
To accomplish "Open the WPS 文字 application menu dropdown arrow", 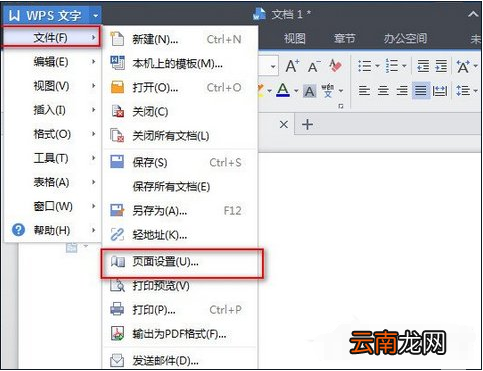I will 95,15.
